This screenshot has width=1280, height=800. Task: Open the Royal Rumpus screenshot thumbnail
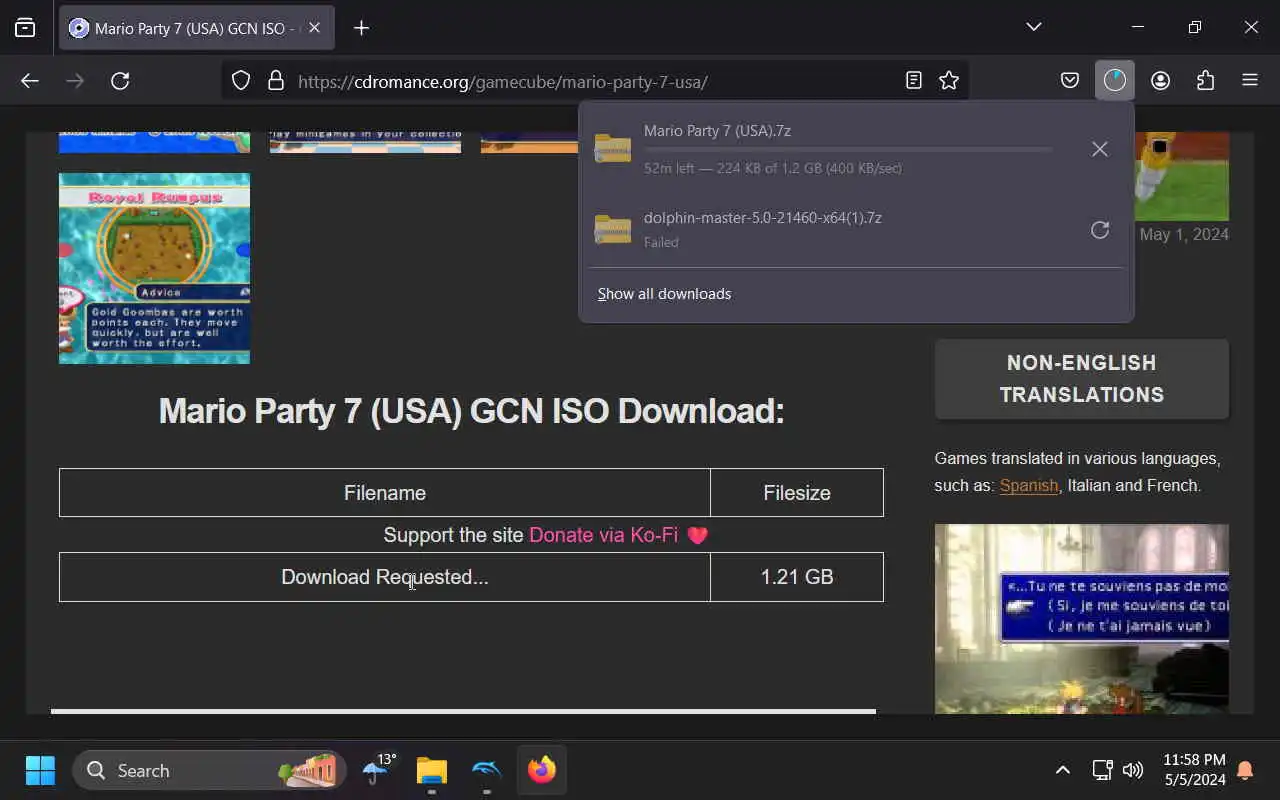pos(154,268)
